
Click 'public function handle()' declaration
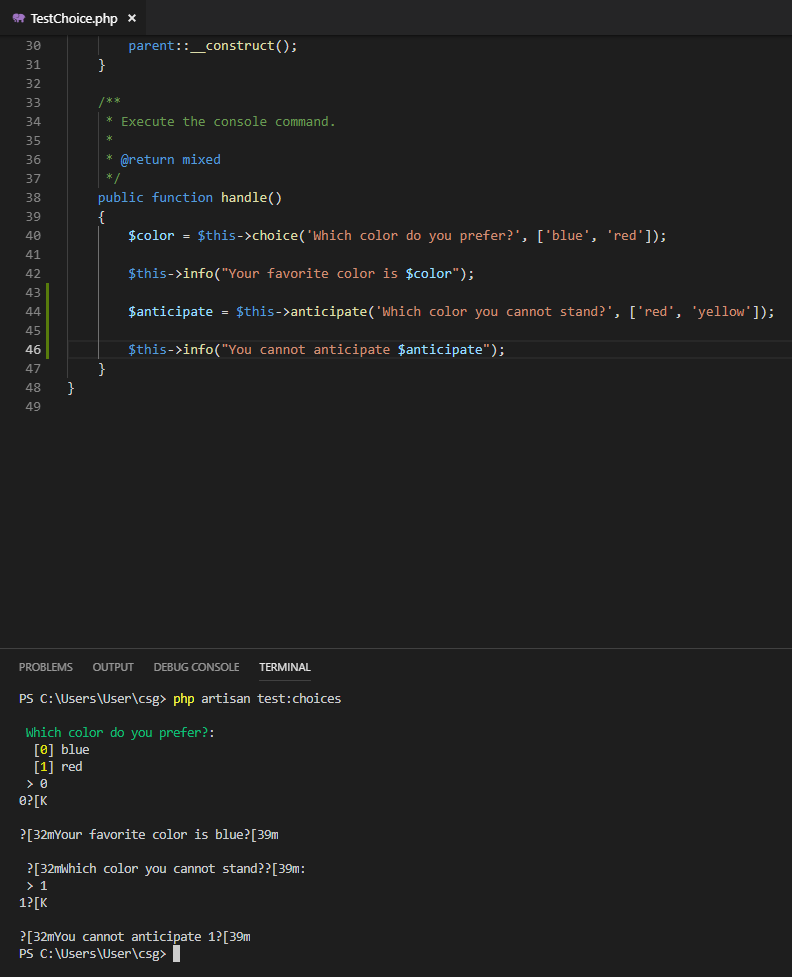click(190, 198)
